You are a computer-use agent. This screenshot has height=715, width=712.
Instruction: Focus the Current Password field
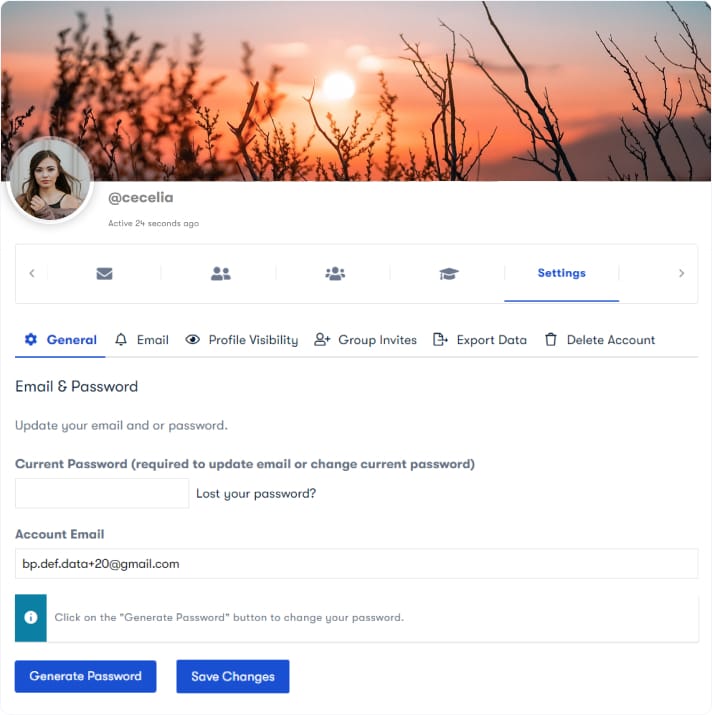click(102, 493)
